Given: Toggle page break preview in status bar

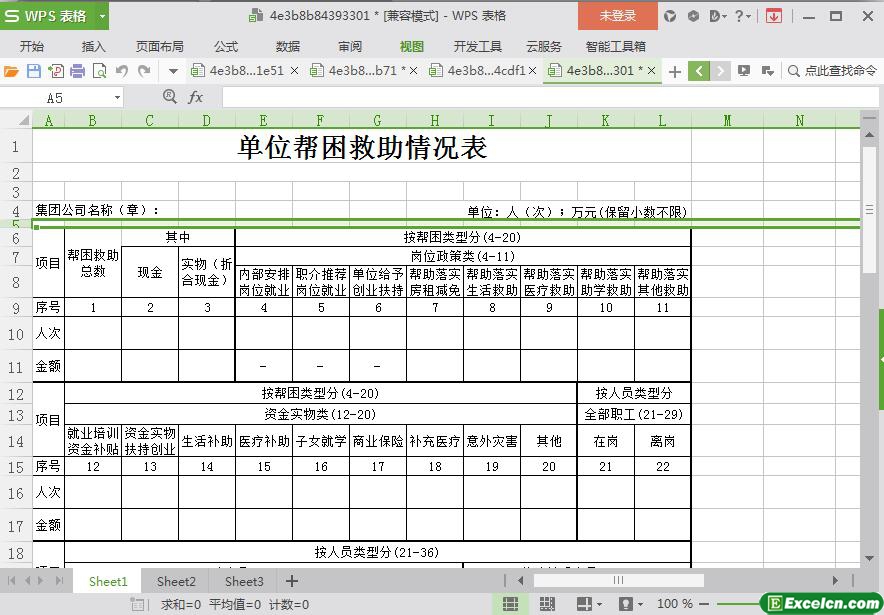Looking at the screenshot, I should [x=546, y=604].
